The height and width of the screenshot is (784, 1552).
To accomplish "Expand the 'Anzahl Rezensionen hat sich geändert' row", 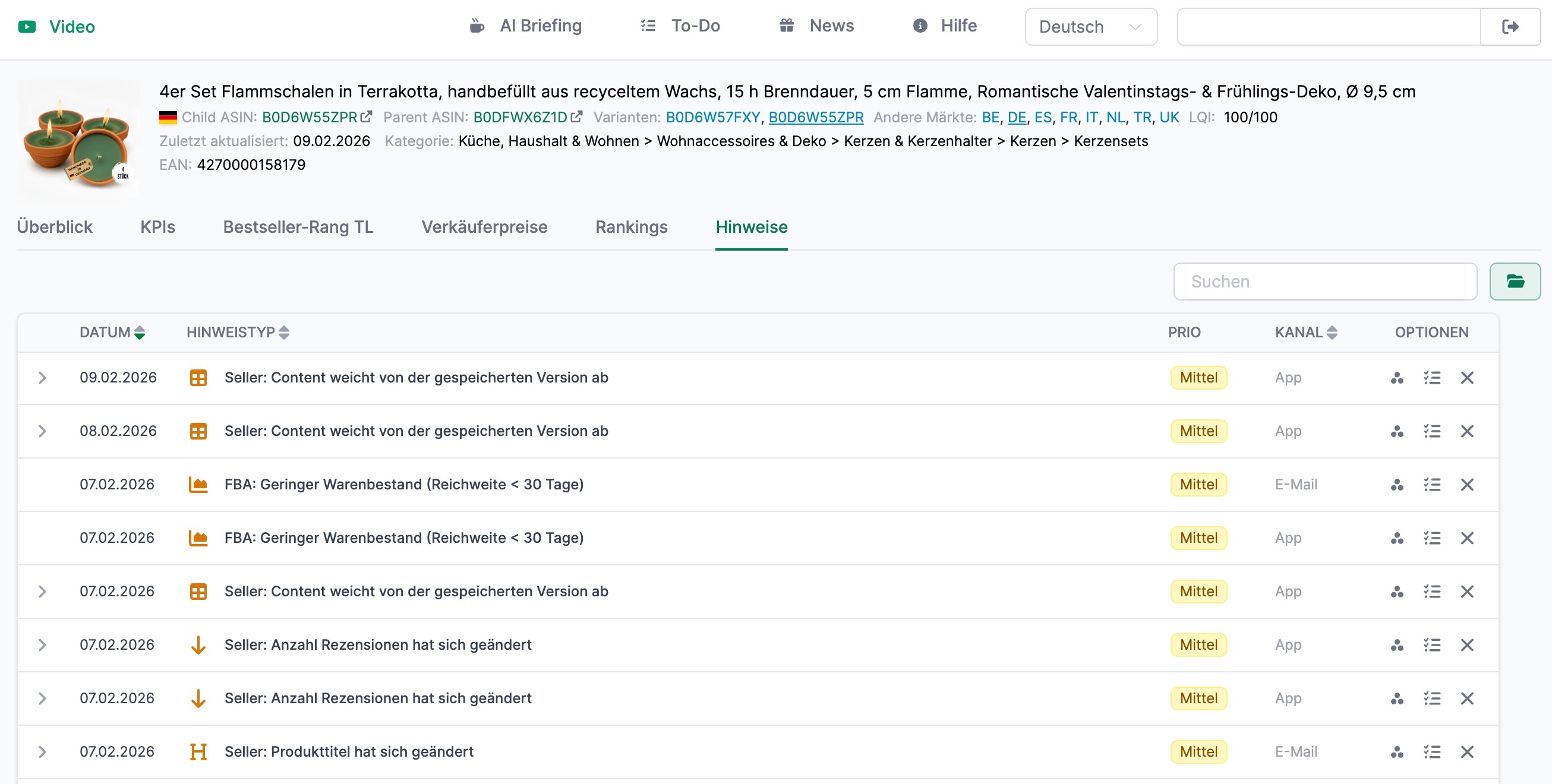I will click(x=42, y=644).
